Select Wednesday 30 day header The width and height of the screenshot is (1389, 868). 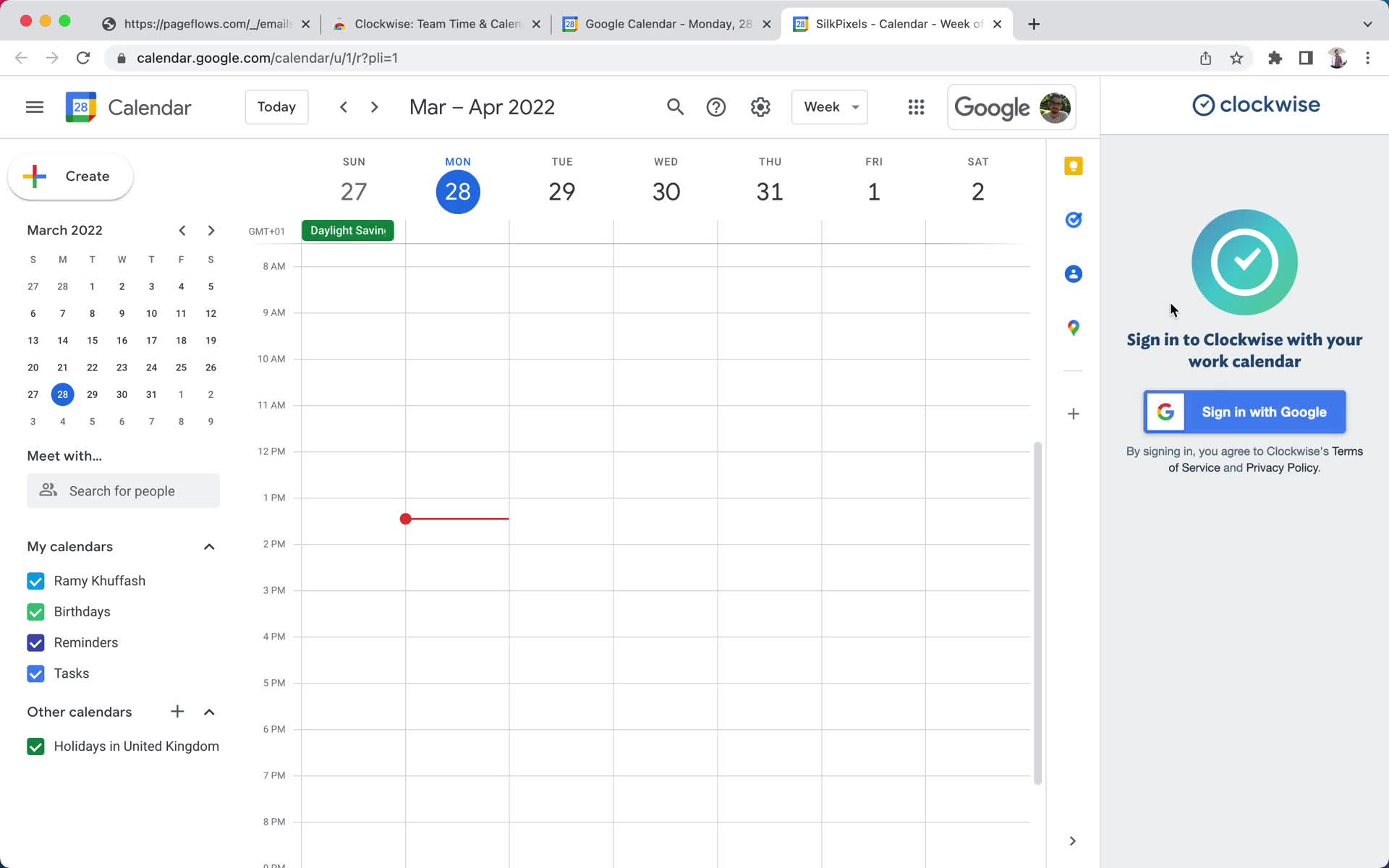tap(666, 192)
